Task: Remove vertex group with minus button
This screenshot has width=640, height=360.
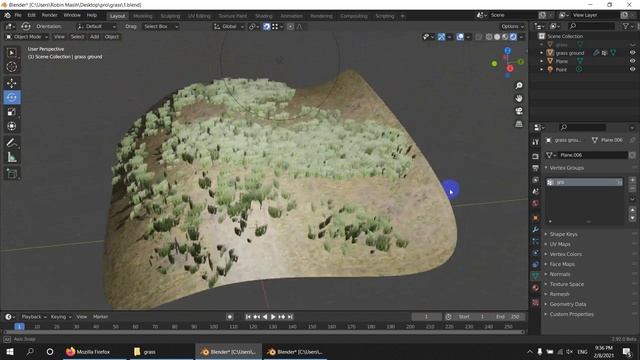Action: coord(632,188)
